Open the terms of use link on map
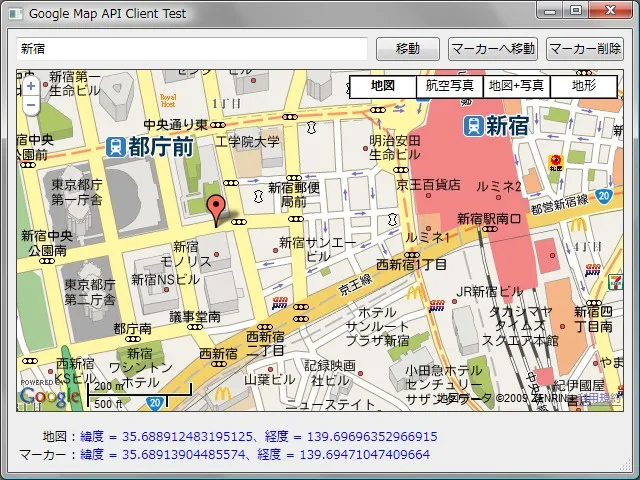Screen dimensions: 640x480 (602, 398)
